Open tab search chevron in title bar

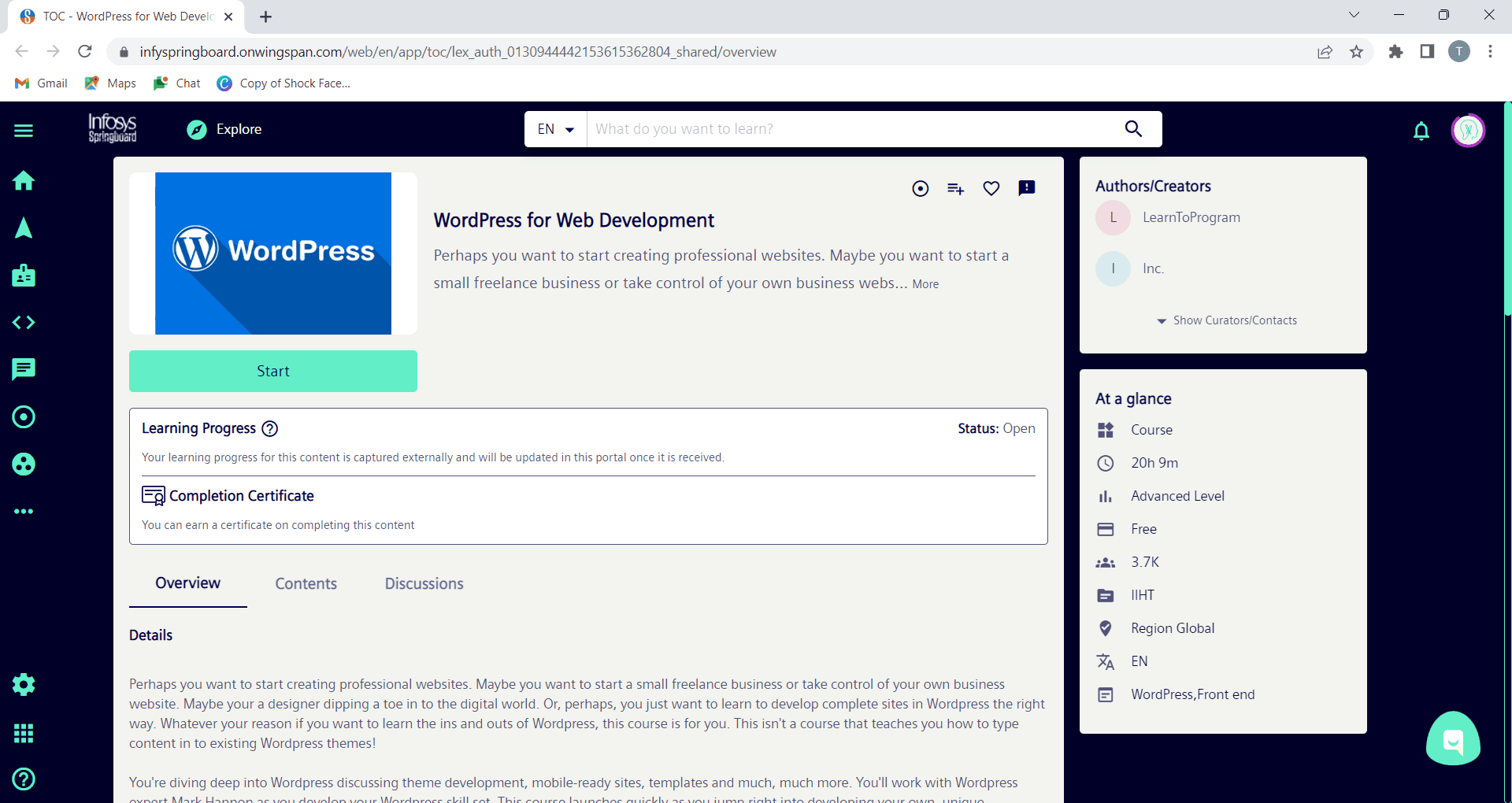coord(1354,15)
